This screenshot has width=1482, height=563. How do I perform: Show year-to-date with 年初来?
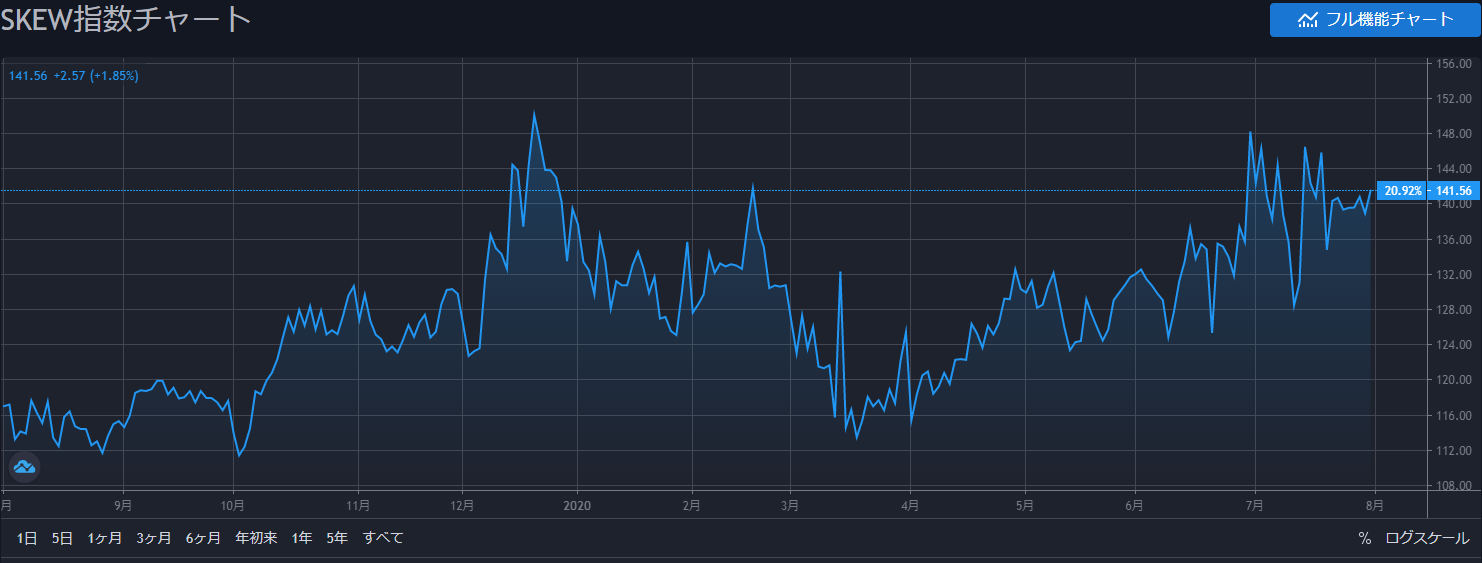point(256,538)
